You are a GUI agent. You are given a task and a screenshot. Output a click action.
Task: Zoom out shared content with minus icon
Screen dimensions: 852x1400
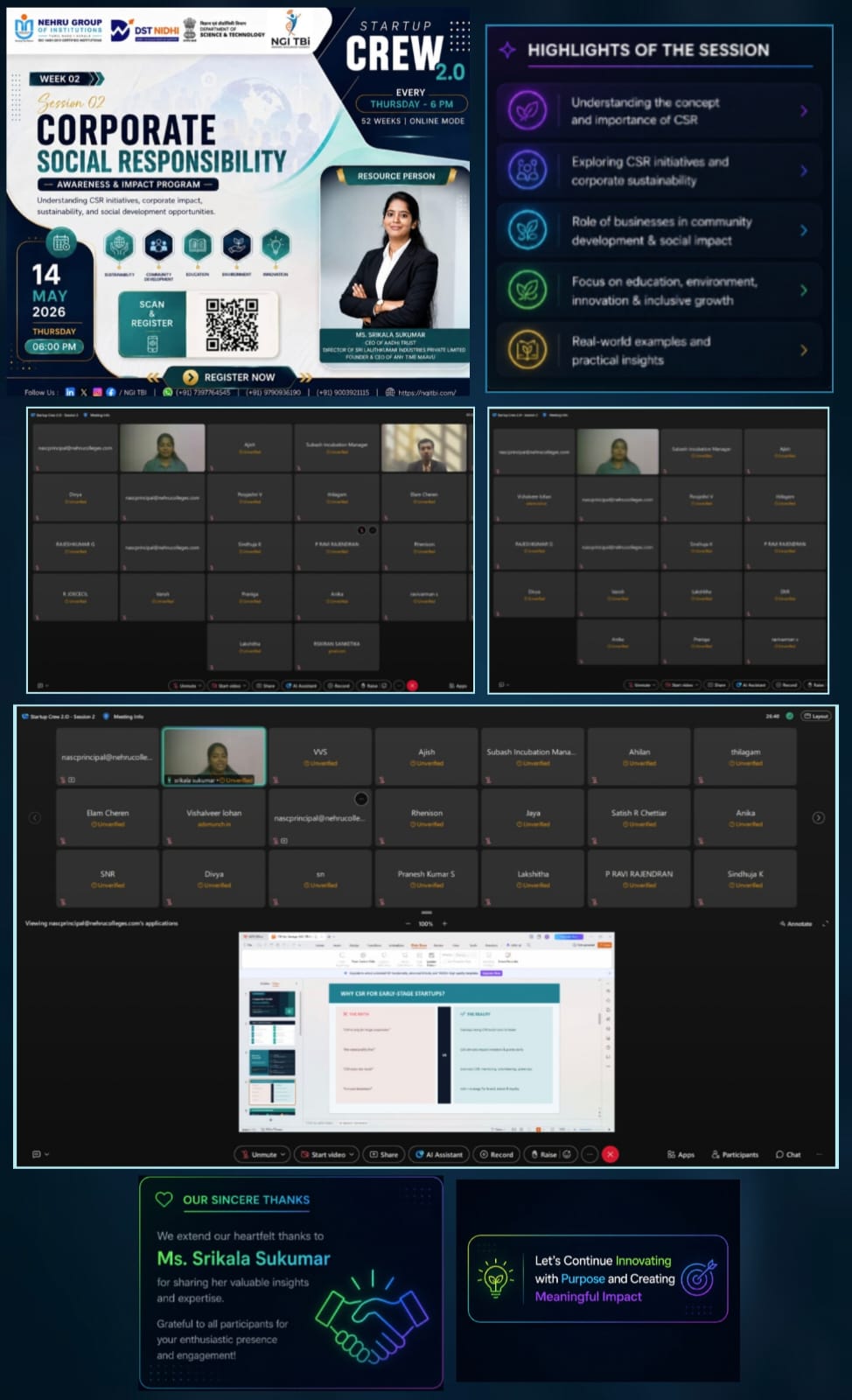click(408, 923)
